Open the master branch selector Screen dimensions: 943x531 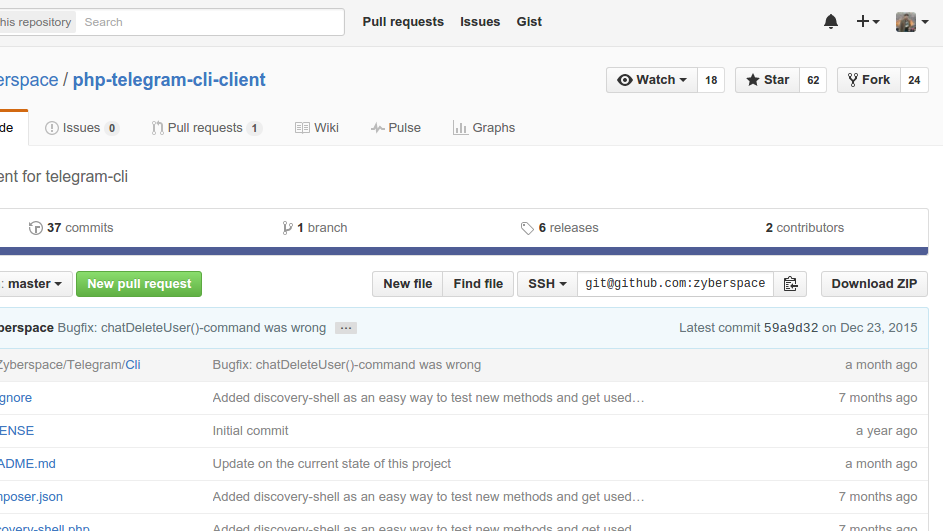pos(34,284)
